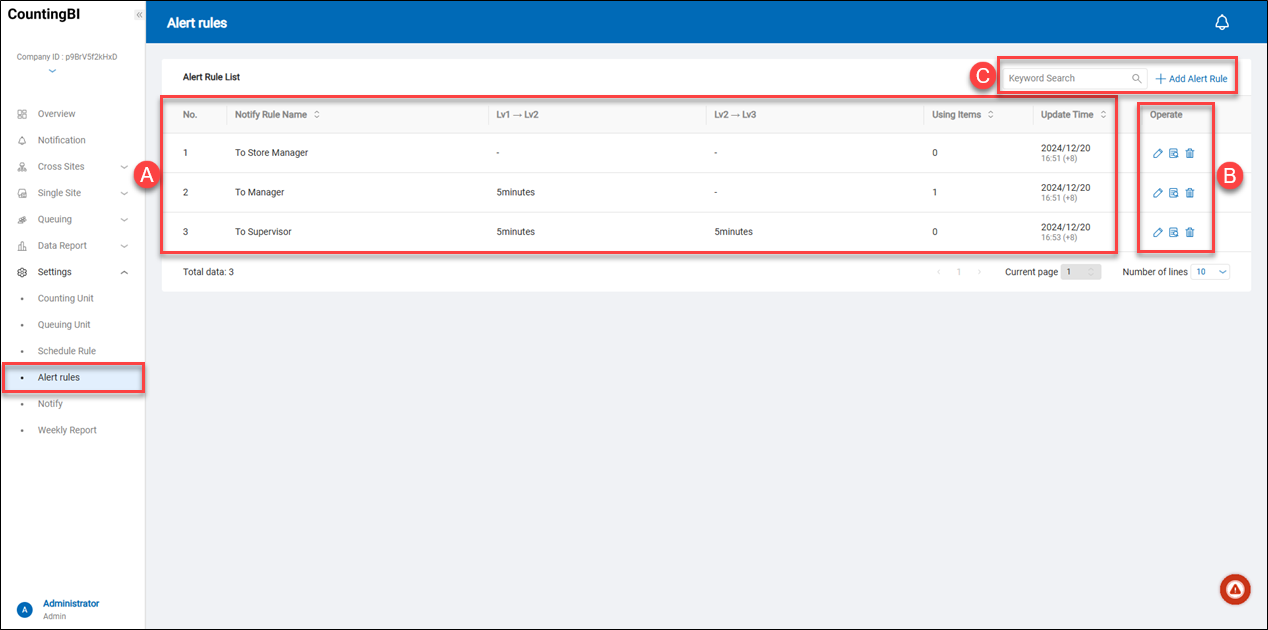The width and height of the screenshot is (1268, 630).
Task: Collapse the Settings section
Action: (124, 272)
